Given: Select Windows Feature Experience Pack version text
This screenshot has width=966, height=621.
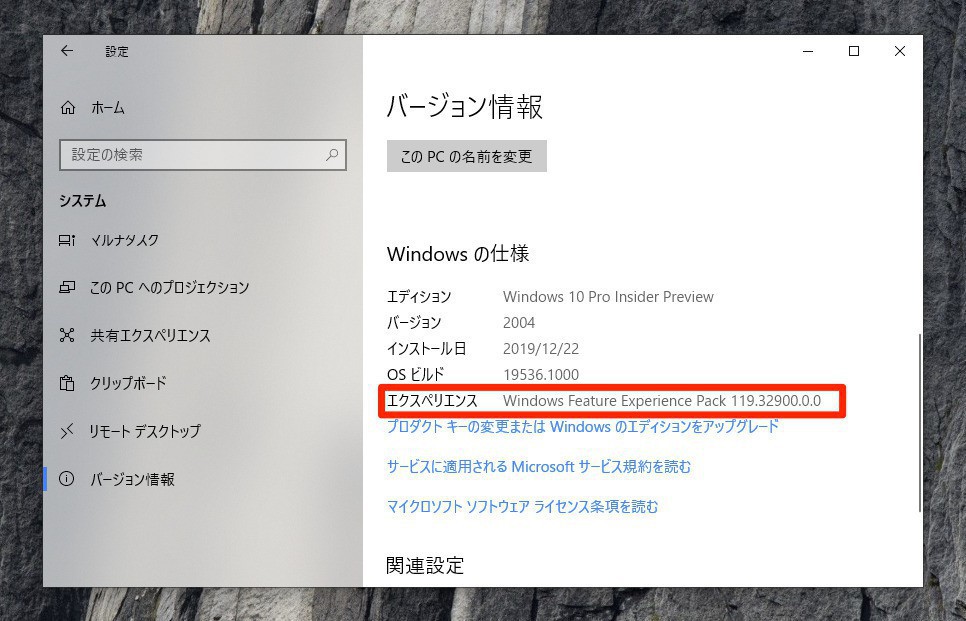Looking at the screenshot, I should [x=662, y=400].
